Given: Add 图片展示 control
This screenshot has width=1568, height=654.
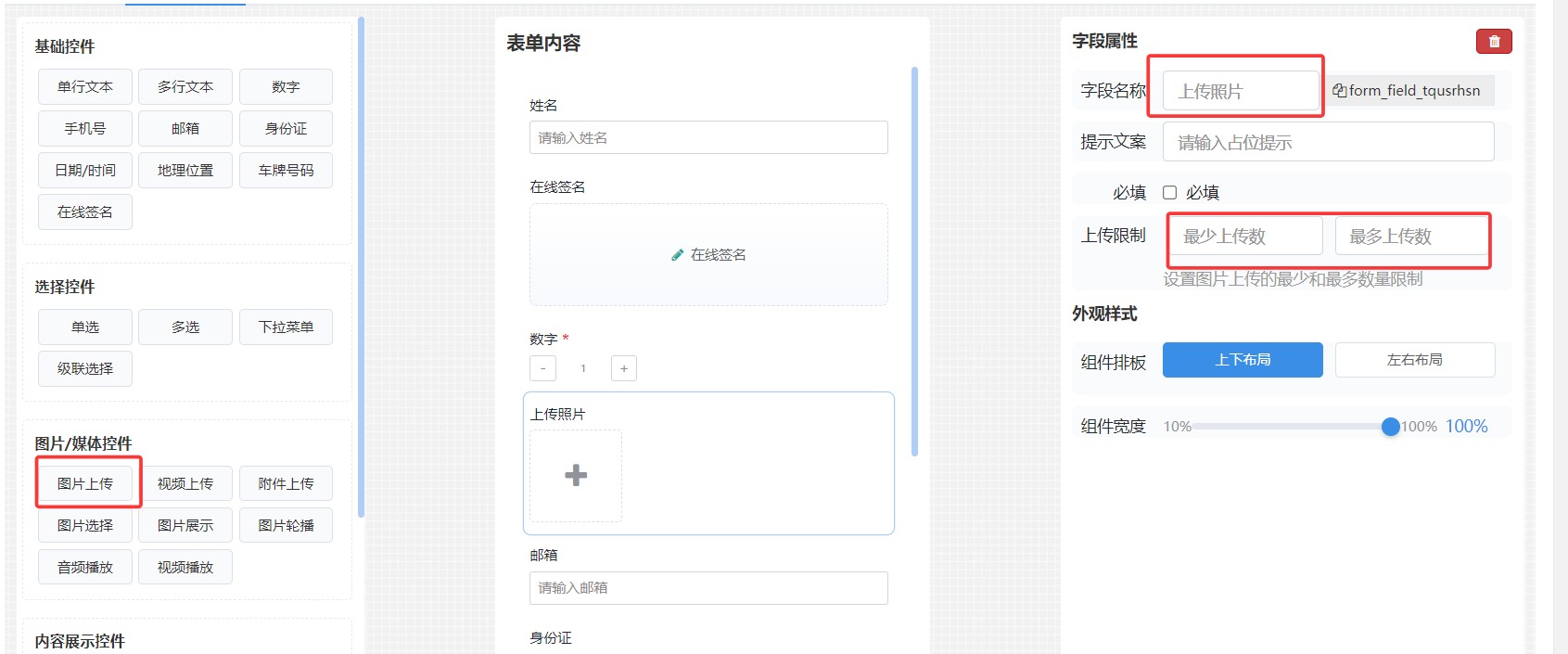Looking at the screenshot, I should tap(185, 525).
